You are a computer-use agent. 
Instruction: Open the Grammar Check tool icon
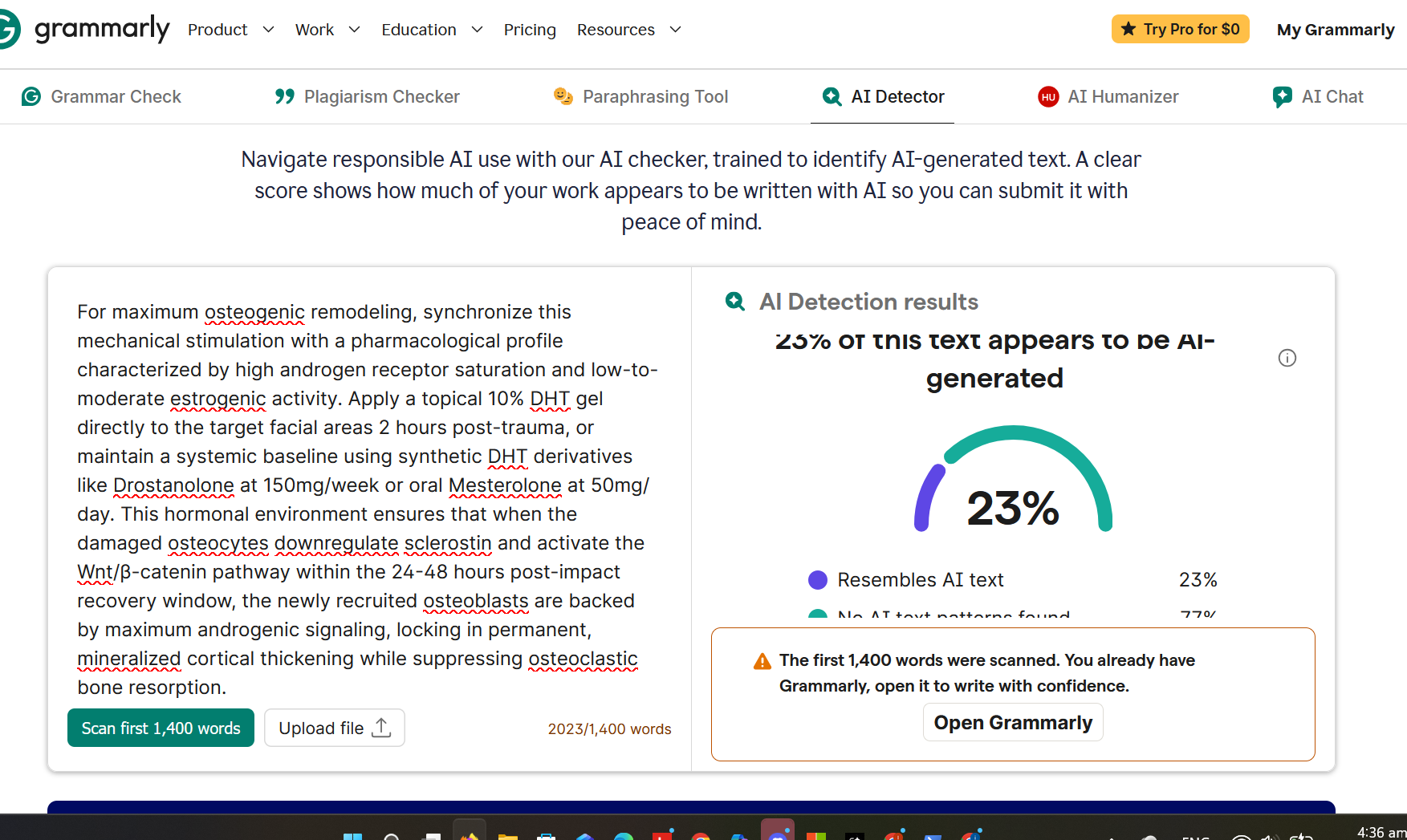31,96
